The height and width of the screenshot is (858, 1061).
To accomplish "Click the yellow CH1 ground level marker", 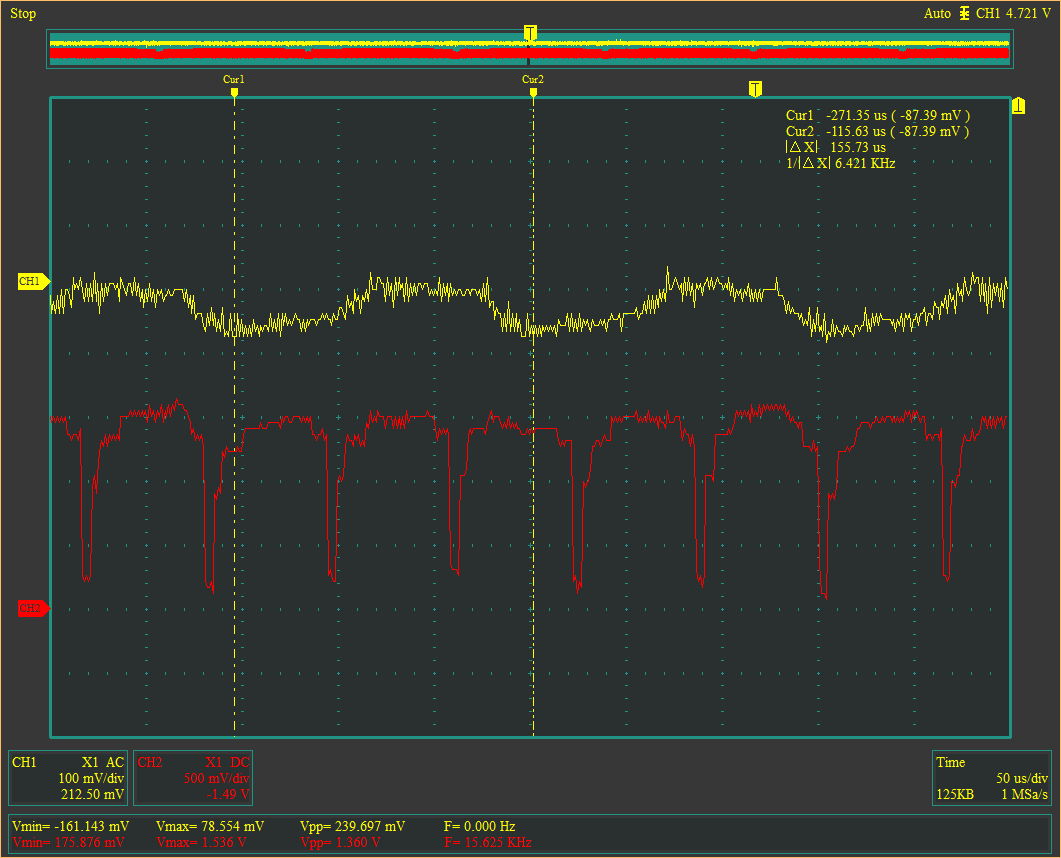I will tap(33, 282).
